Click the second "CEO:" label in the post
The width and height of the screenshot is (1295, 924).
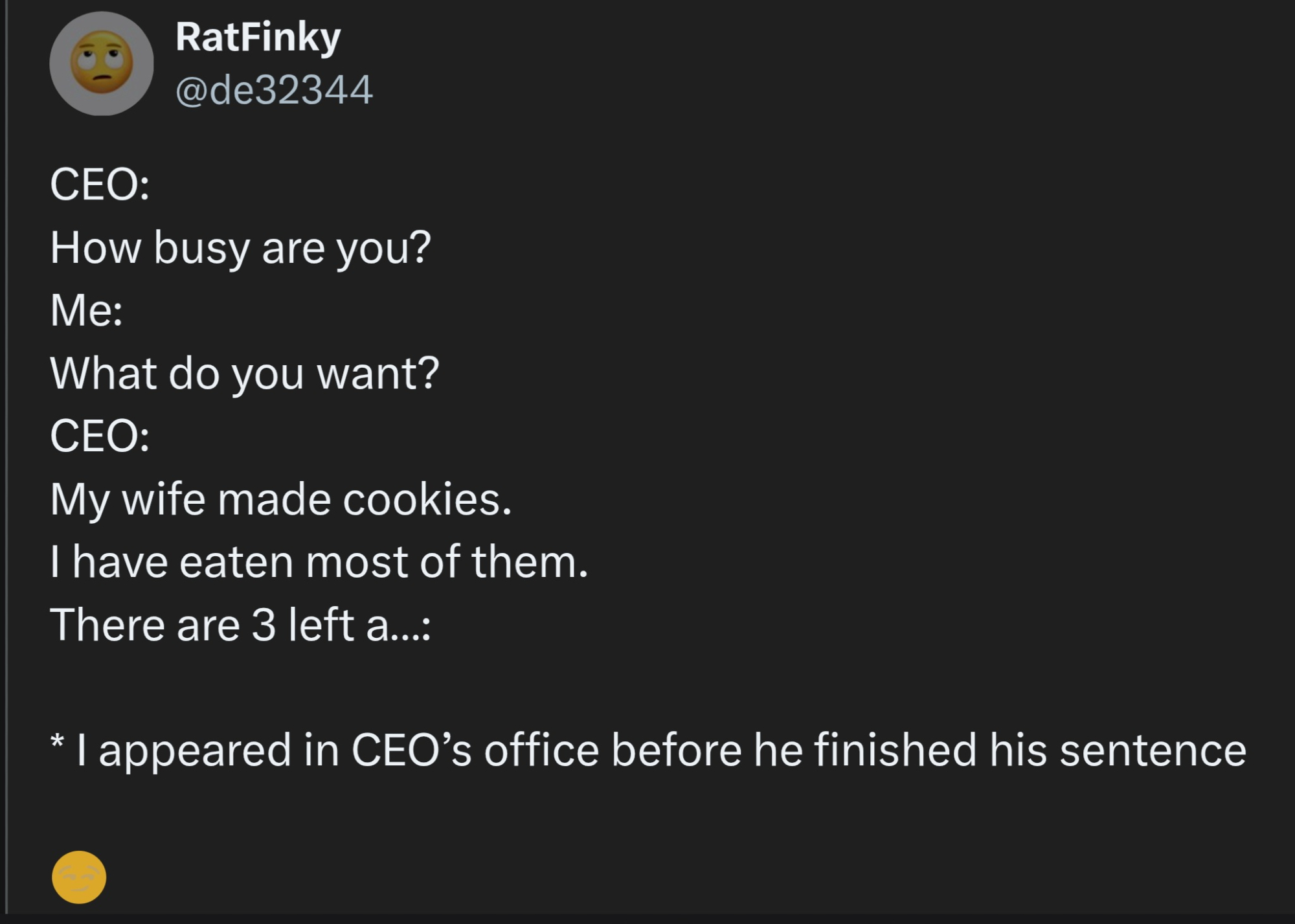click(x=100, y=436)
